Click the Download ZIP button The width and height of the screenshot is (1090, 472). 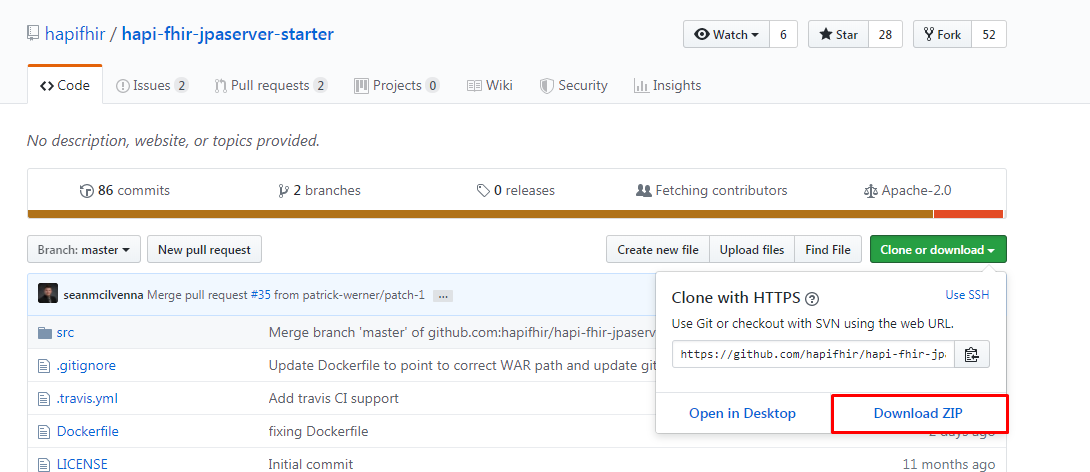918,413
